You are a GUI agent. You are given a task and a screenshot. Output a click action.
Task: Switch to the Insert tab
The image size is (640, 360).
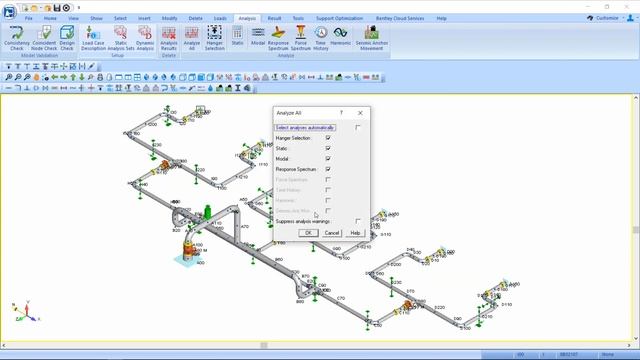coord(144,18)
